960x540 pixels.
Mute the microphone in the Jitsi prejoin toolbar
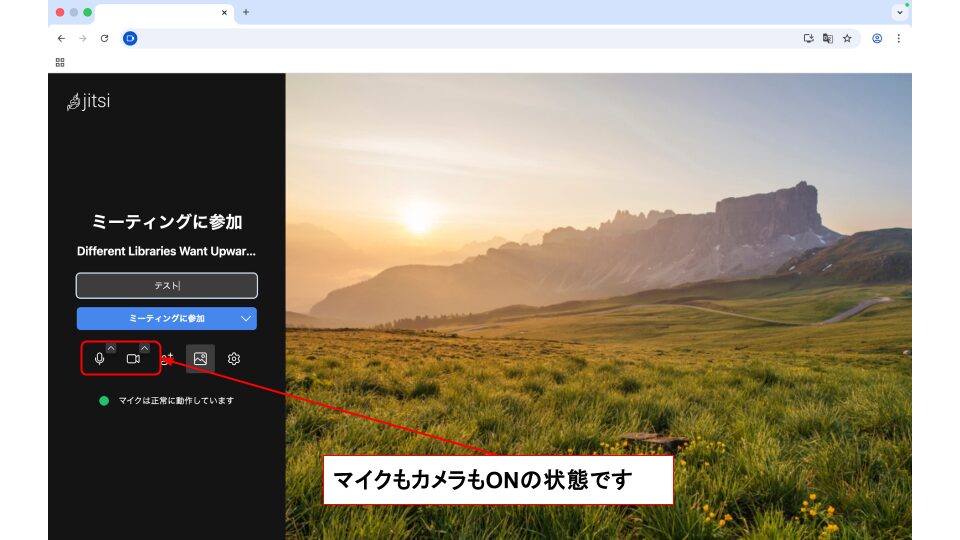pos(99,359)
